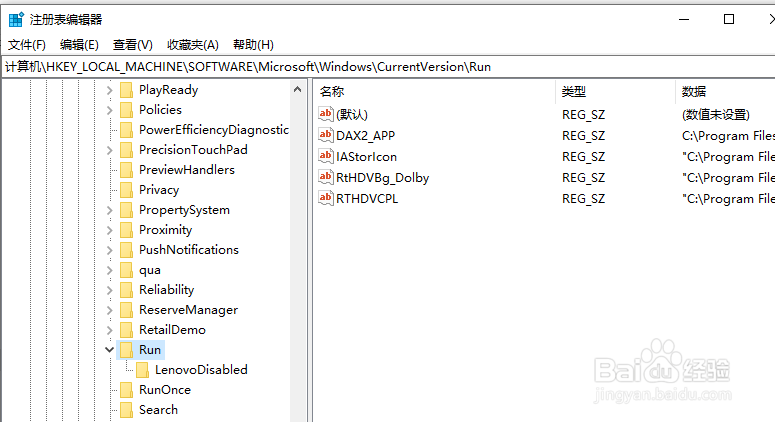Click the Reliability folder icon
The height and width of the screenshot is (422, 775).
click(127, 290)
